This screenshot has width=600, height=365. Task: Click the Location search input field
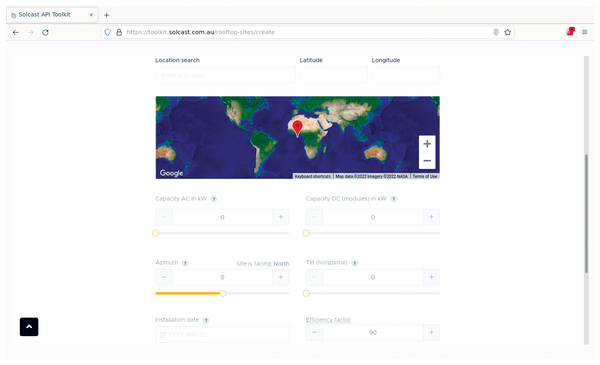pyautogui.click(x=225, y=75)
